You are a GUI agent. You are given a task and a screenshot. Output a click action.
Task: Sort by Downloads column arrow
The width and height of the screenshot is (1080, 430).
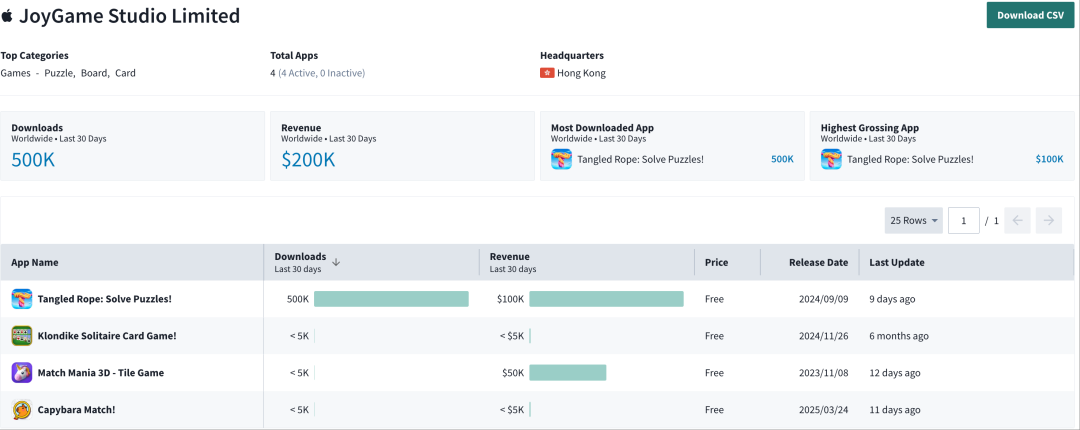336,262
